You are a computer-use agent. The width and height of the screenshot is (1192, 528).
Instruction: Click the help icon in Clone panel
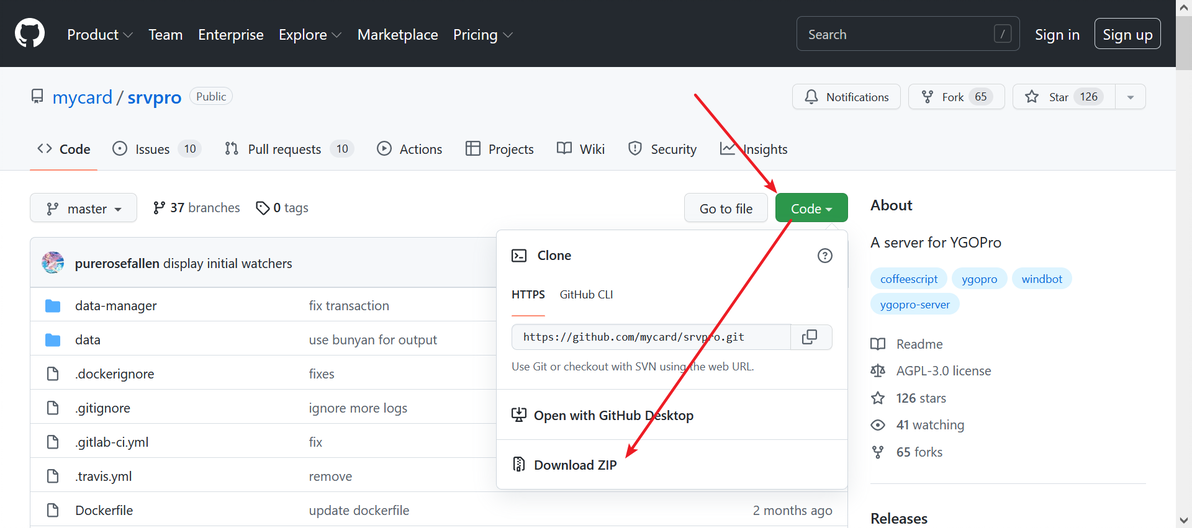click(x=825, y=256)
